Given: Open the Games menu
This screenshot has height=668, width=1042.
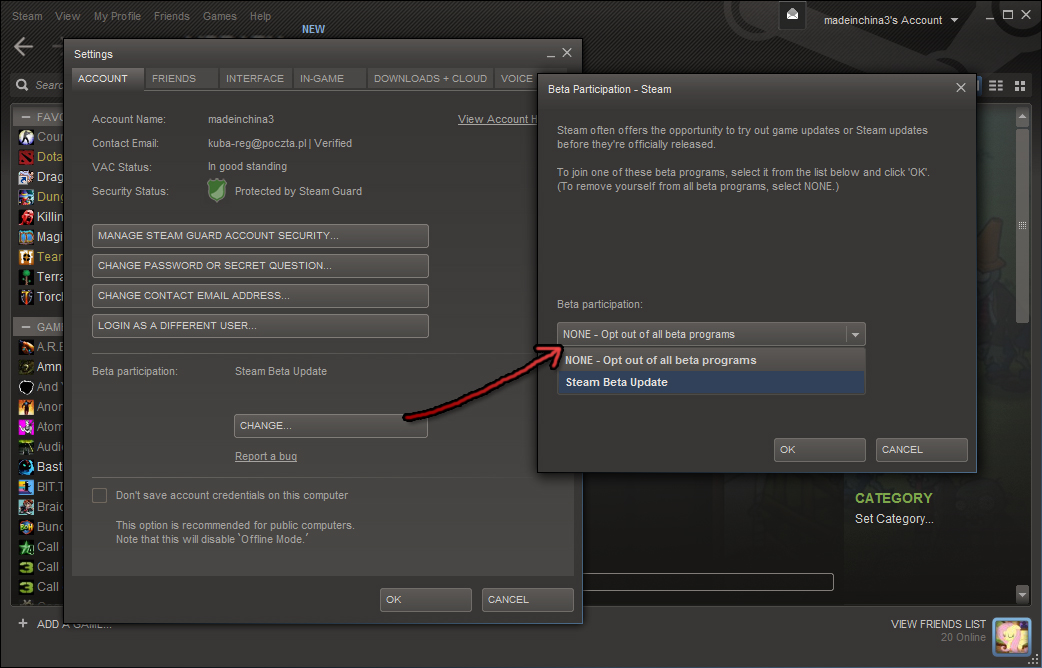Looking at the screenshot, I should 219,16.
